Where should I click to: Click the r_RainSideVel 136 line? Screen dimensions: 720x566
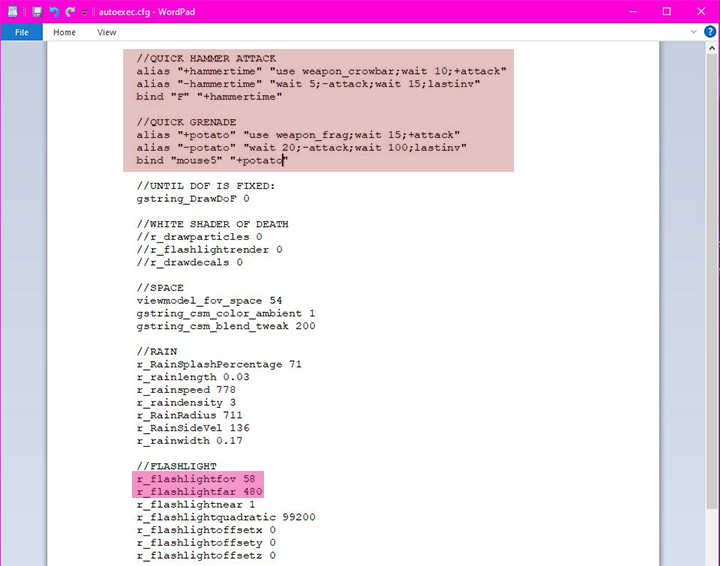click(x=193, y=428)
